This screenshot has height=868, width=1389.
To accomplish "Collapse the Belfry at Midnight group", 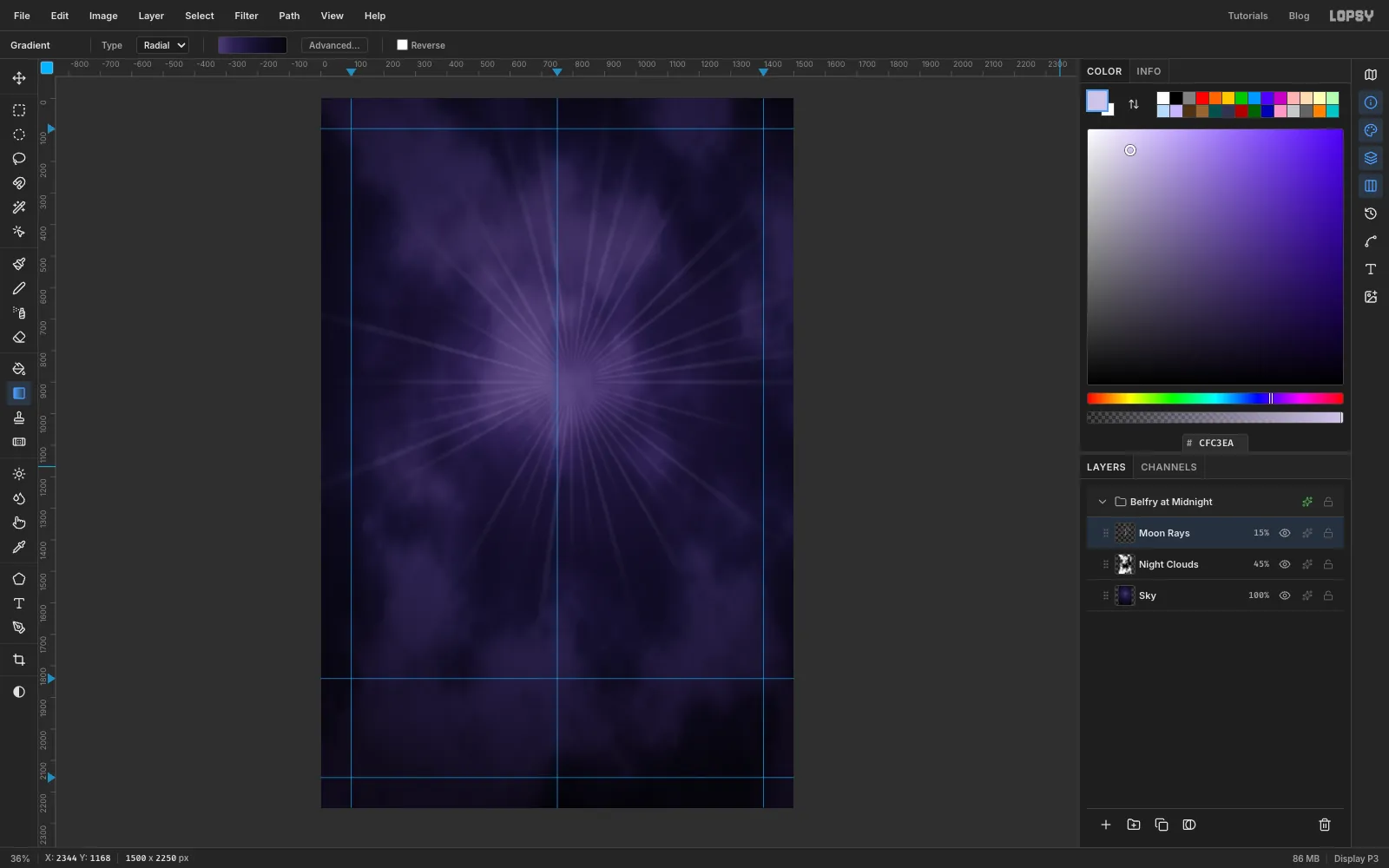I will pos(1103,502).
